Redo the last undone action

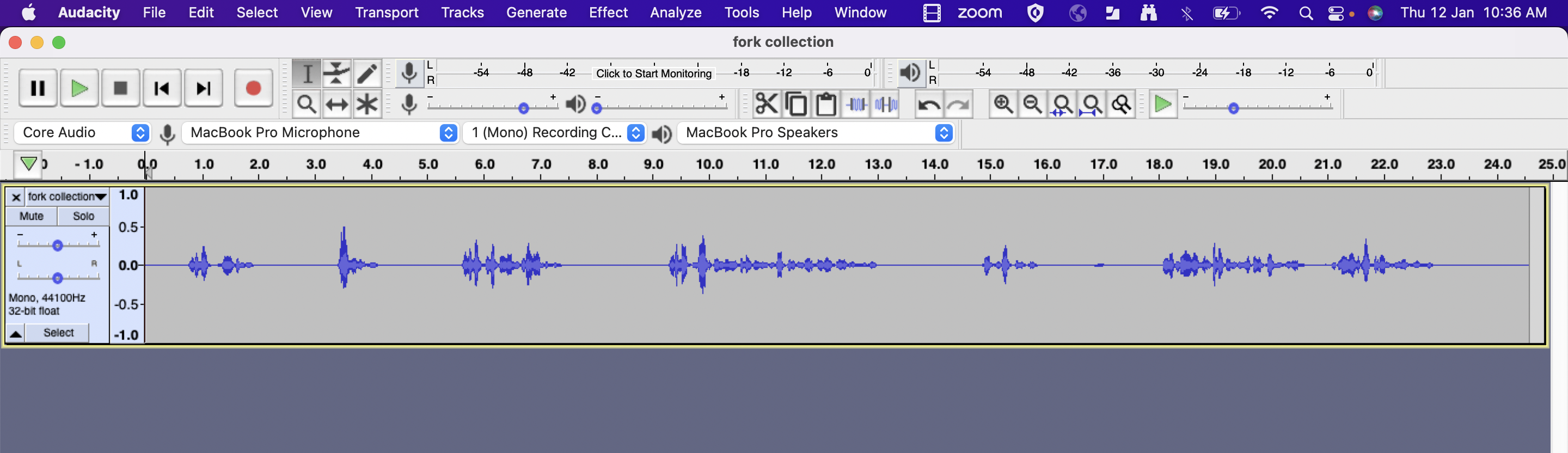[x=959, y=104]
